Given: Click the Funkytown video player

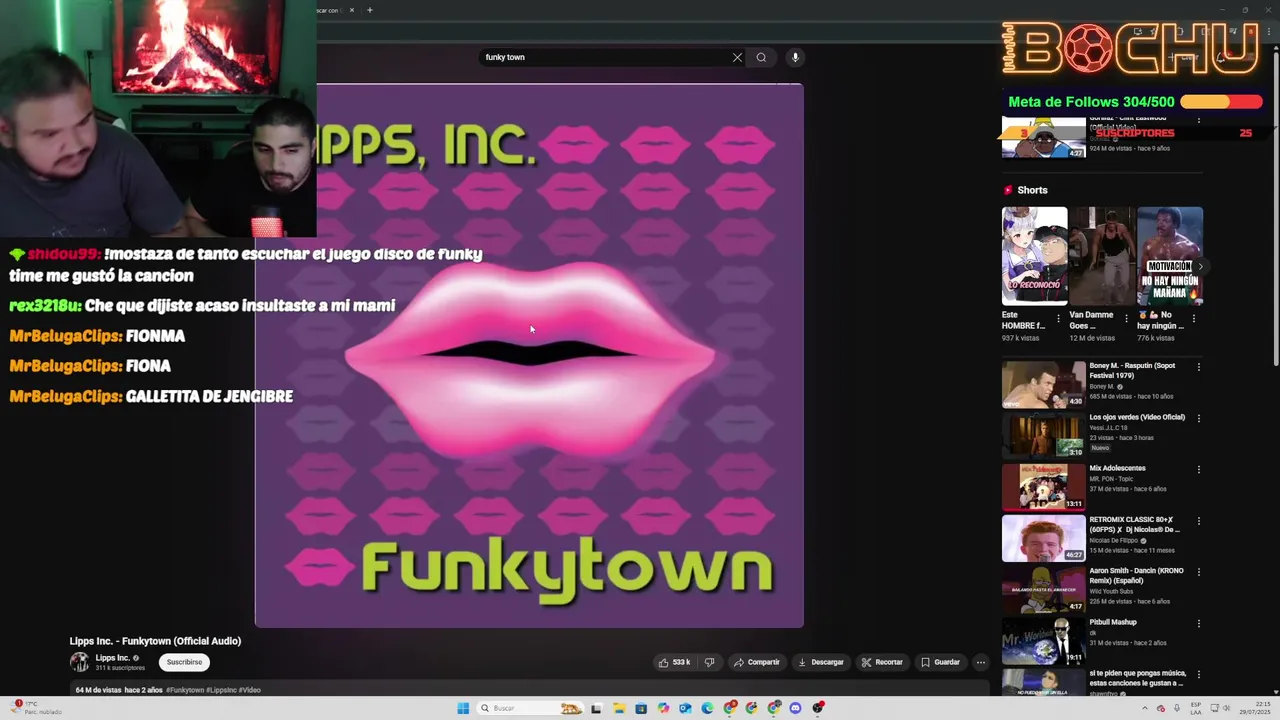Looking at the screenshot, I should click(x=529, y=355).
